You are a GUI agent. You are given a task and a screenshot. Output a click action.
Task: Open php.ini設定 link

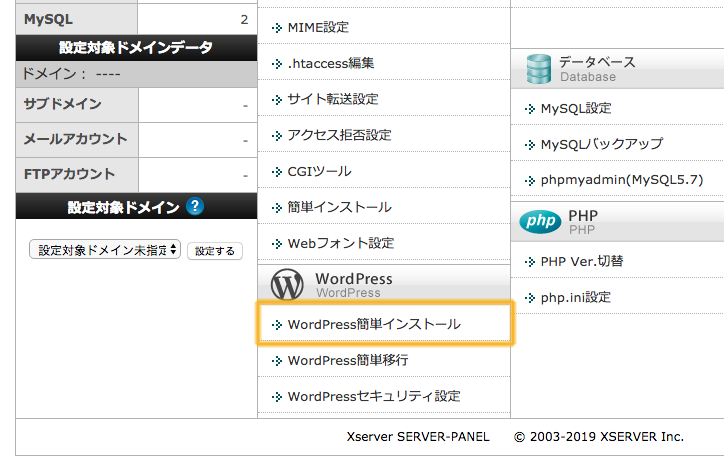pos(575,298)
